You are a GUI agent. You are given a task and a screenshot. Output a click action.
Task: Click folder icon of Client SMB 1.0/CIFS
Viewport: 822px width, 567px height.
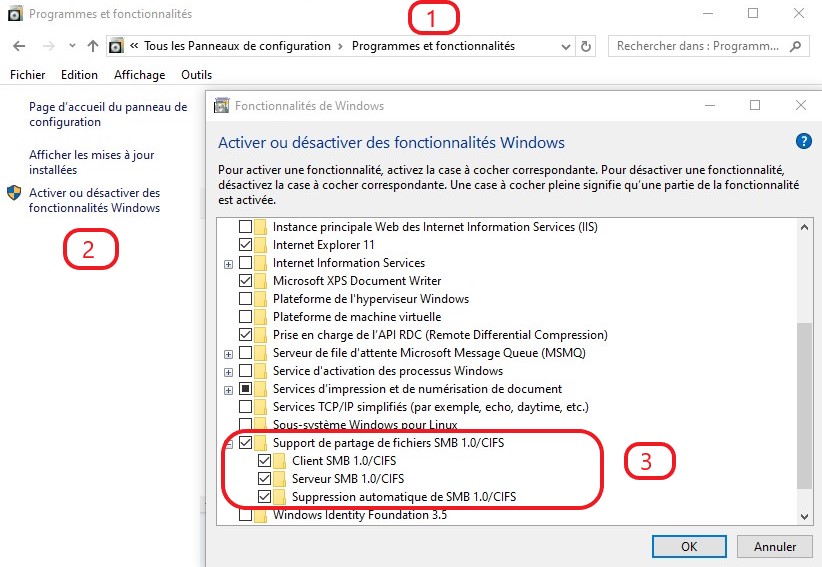tap(279, 461)
